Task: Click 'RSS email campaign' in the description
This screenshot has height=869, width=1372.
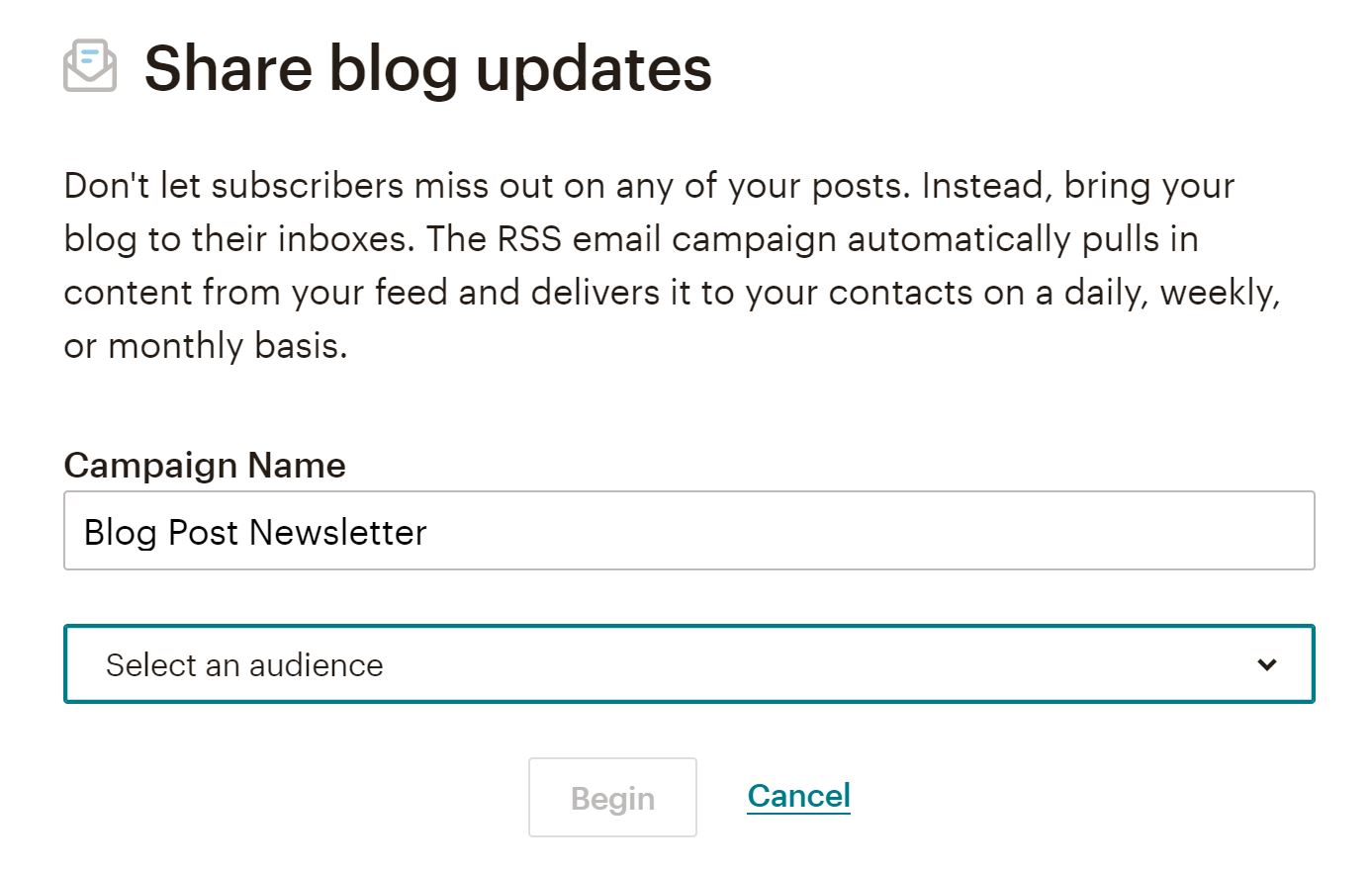Action: pos(667,239)
